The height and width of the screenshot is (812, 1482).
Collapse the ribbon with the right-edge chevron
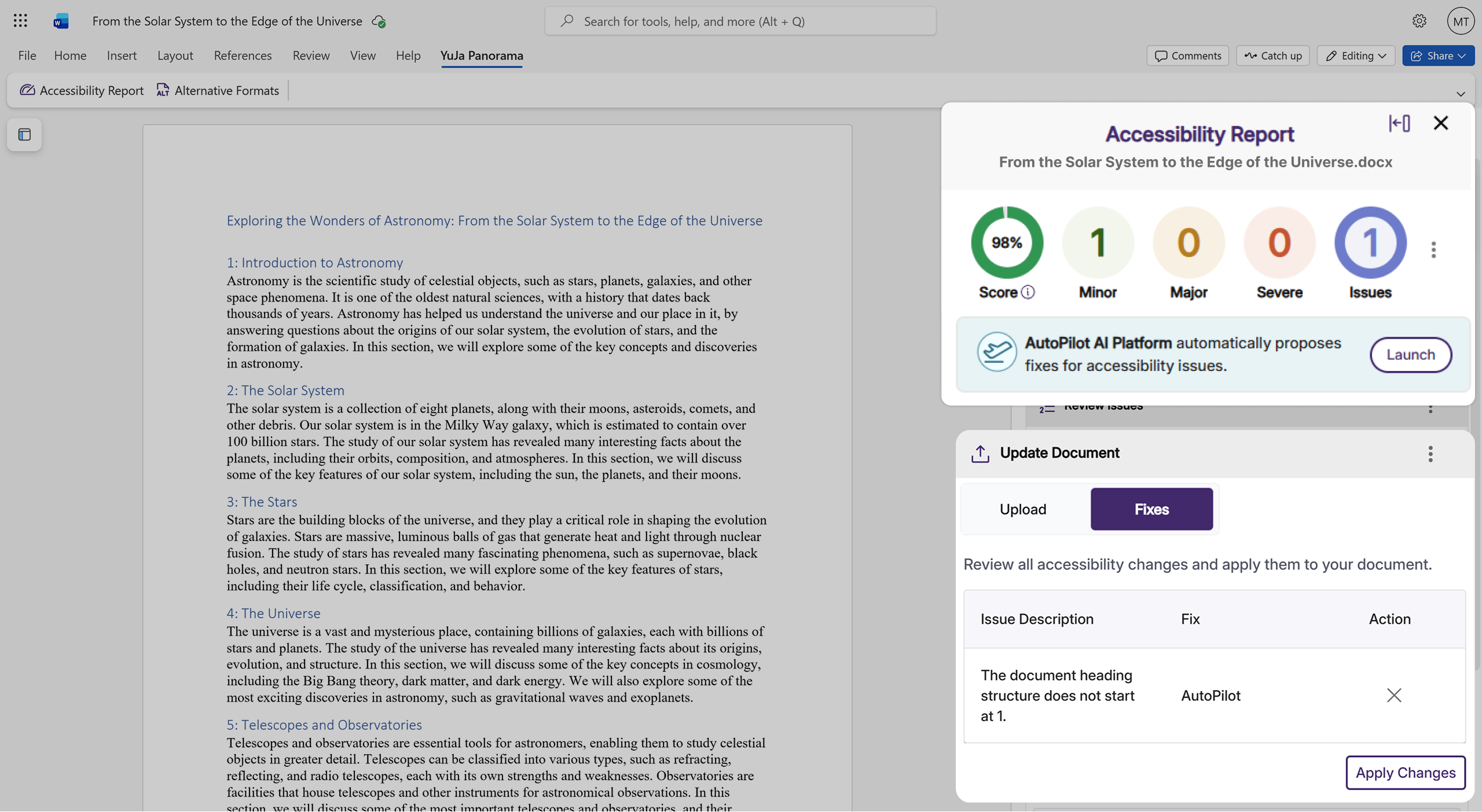1461,94
